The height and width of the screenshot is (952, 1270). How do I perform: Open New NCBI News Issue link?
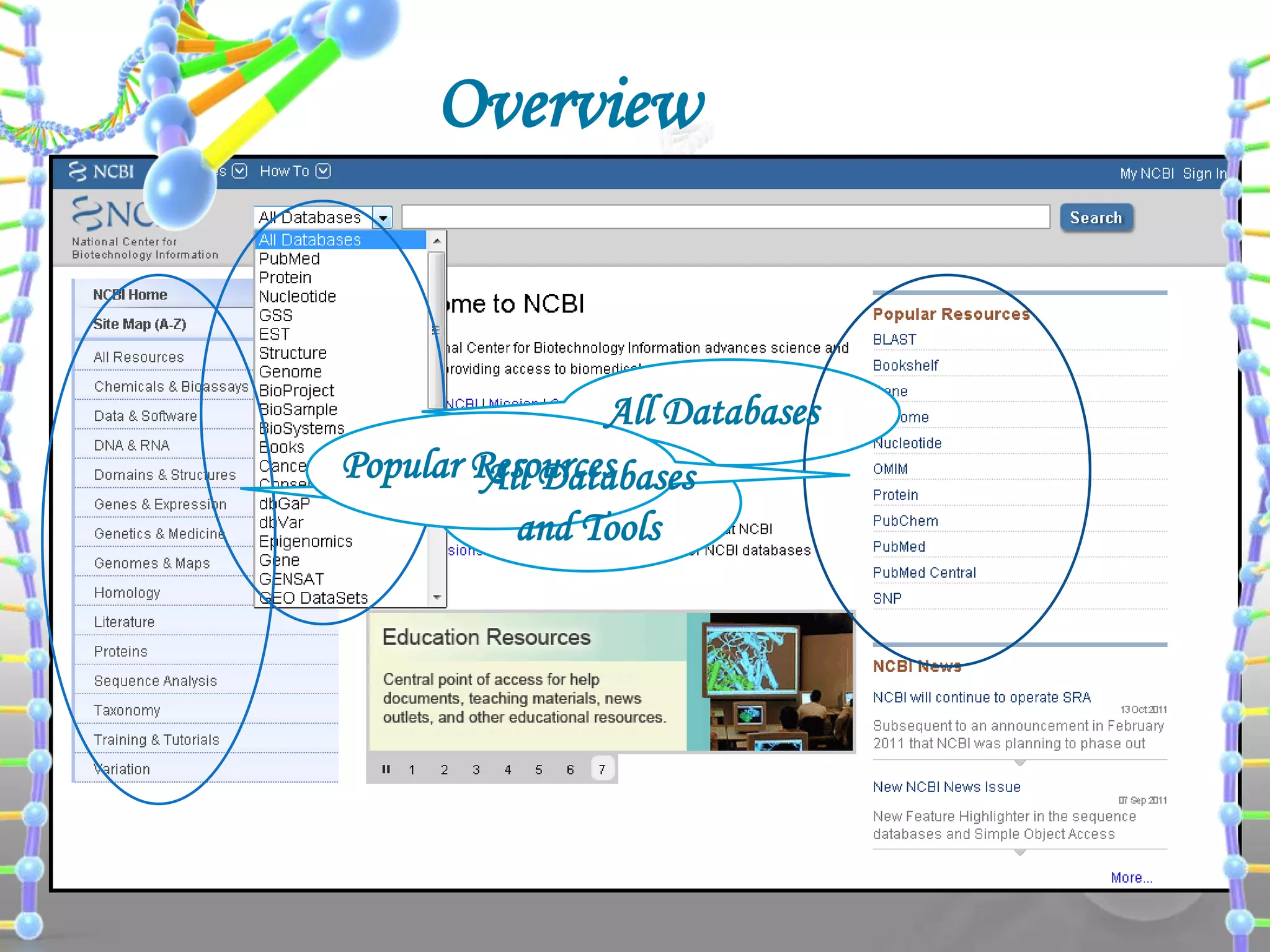pyautogui.click(x=946, y=787)
